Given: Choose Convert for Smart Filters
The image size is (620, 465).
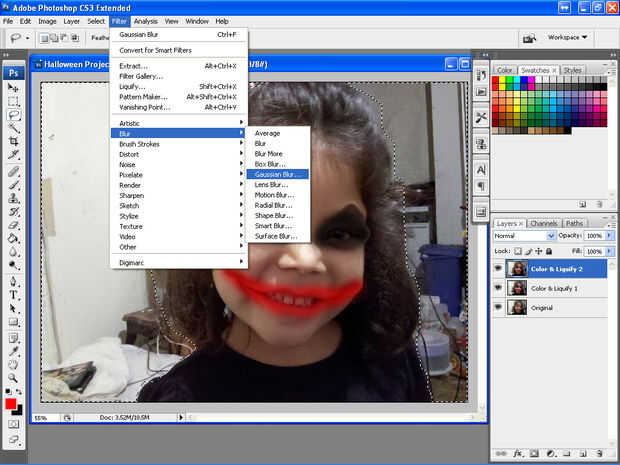Looking at the screenshot, I should tap(179, 50).
